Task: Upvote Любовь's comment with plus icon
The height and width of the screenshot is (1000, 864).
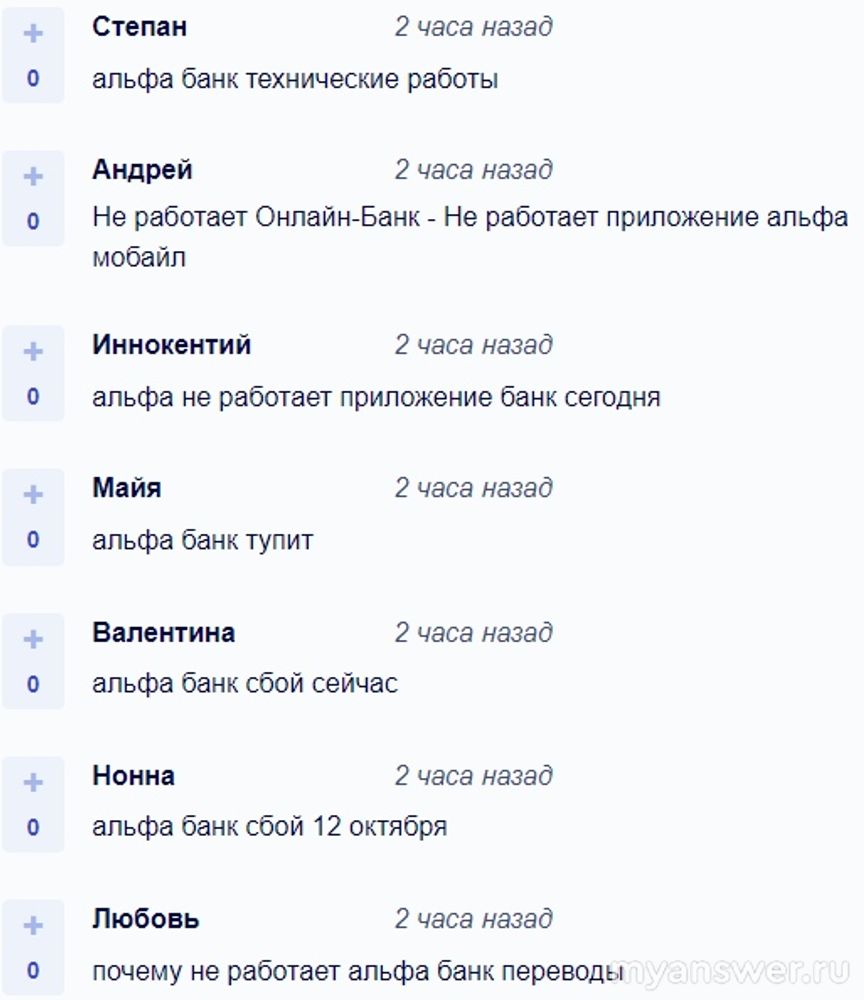Action: coord(33,926)
